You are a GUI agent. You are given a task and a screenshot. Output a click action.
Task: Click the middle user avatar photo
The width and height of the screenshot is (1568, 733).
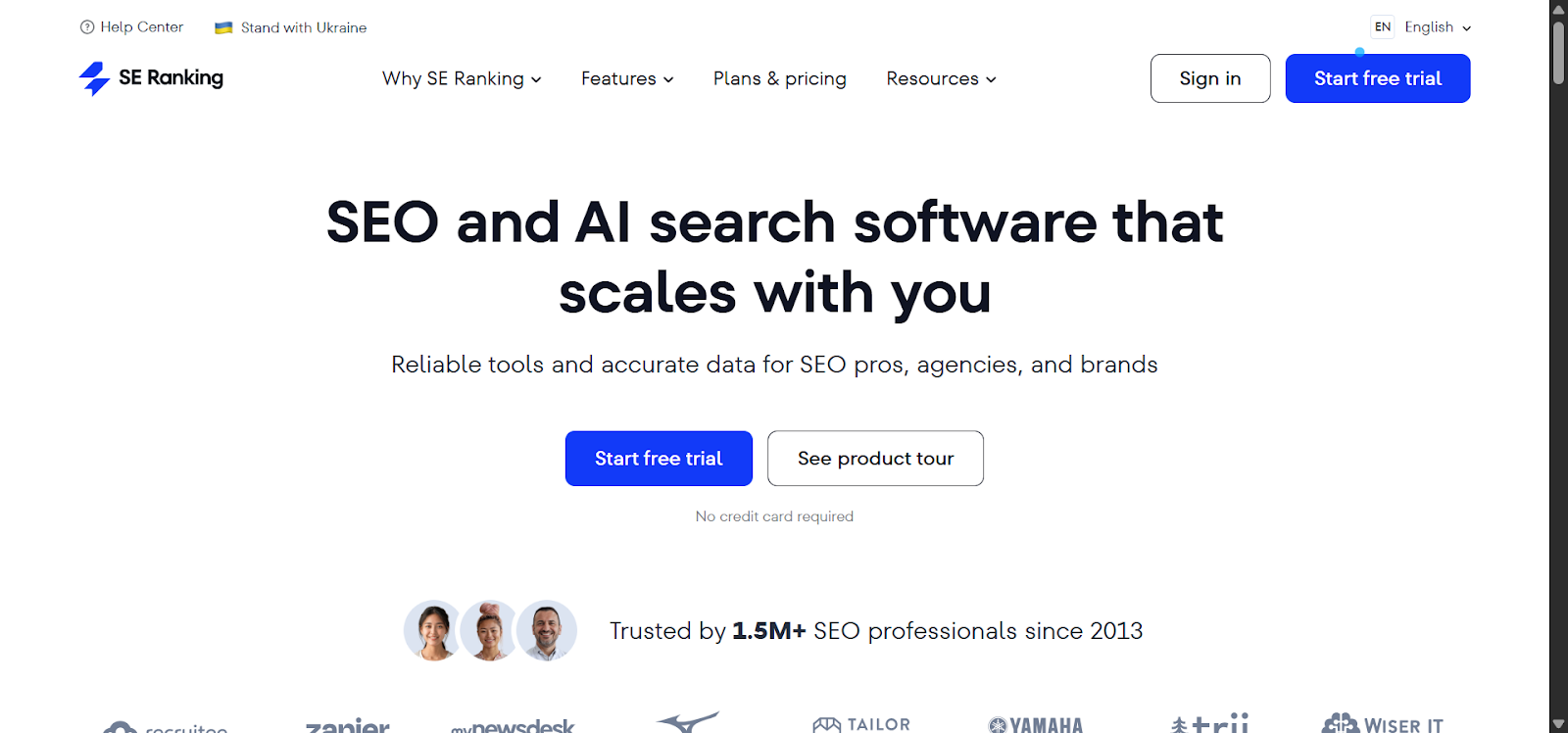pos(490,630)
